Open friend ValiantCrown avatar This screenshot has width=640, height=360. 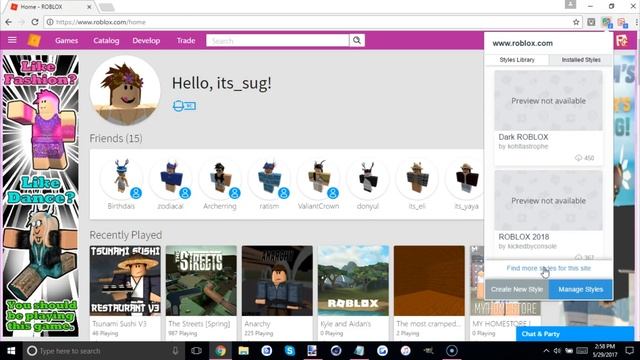coord(318,179)
